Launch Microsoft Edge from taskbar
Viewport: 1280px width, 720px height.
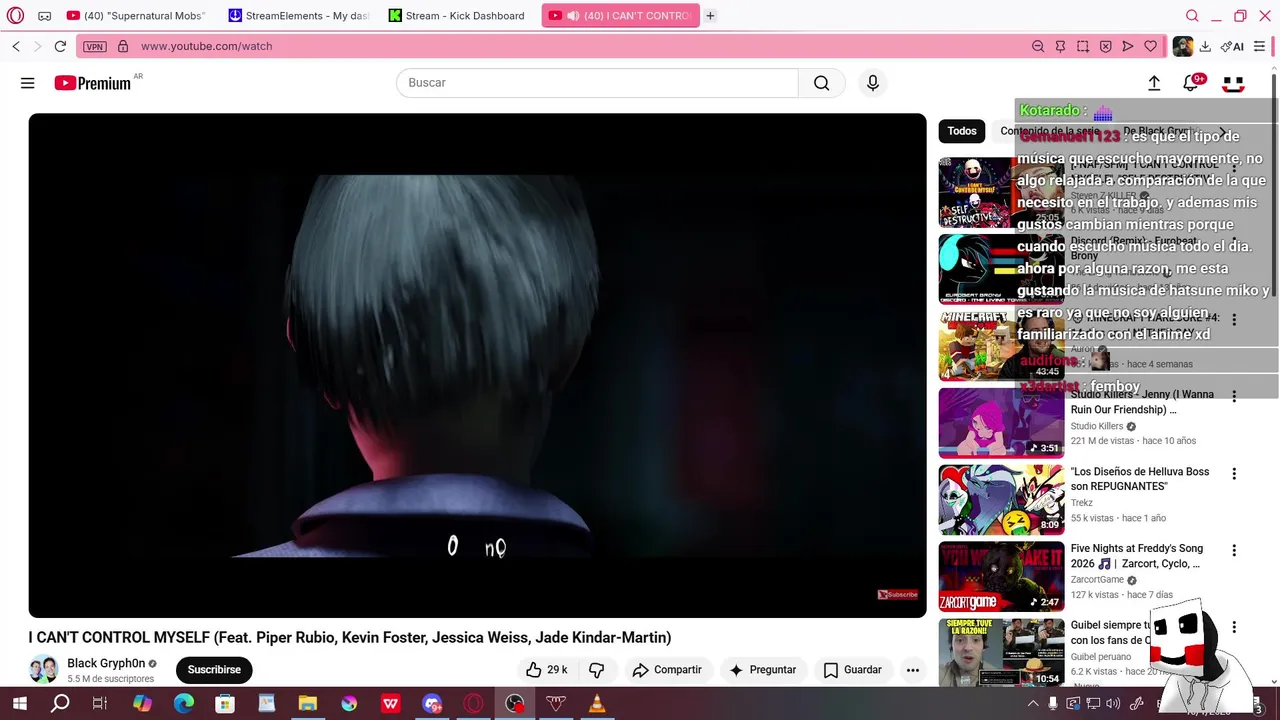[x=184, y=704]
